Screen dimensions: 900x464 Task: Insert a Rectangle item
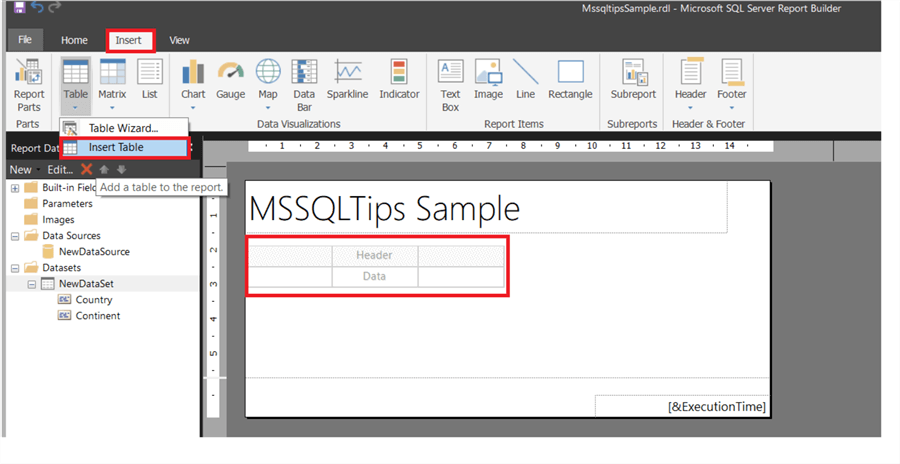(571, 79)
